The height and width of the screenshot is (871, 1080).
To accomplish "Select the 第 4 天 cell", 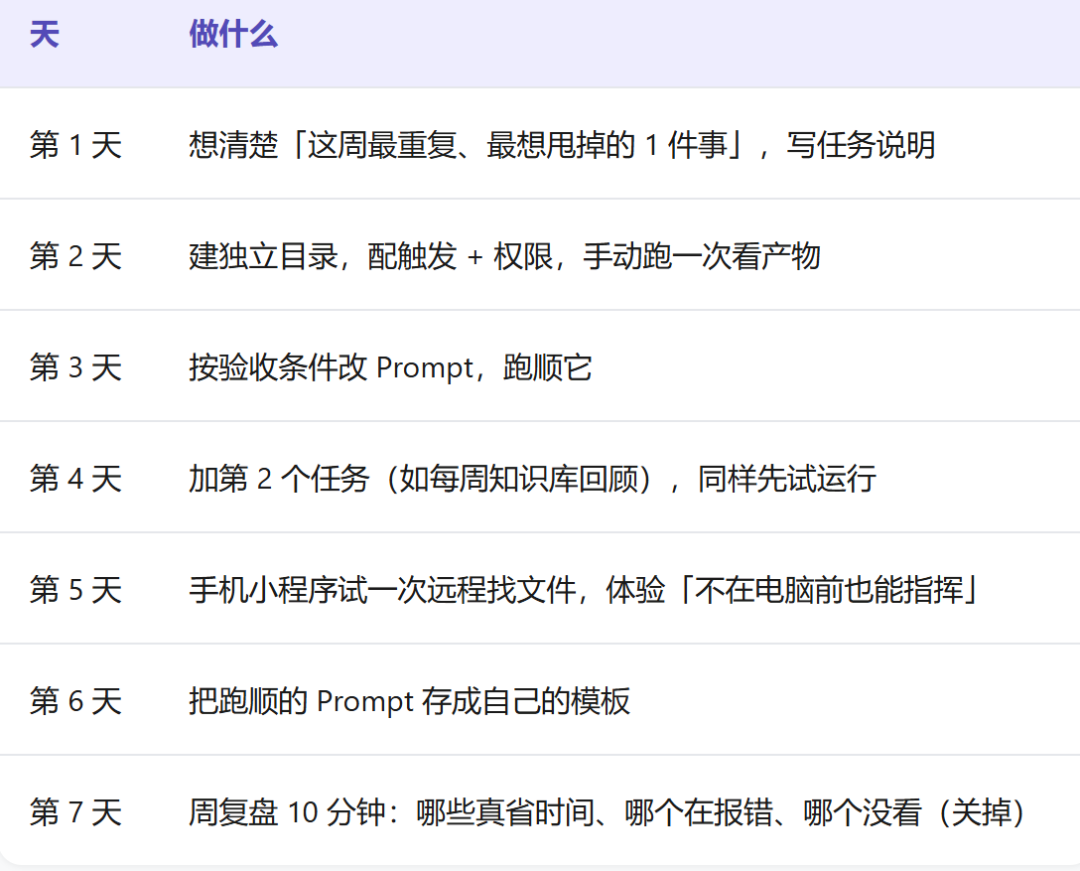I will pos(76,479).
